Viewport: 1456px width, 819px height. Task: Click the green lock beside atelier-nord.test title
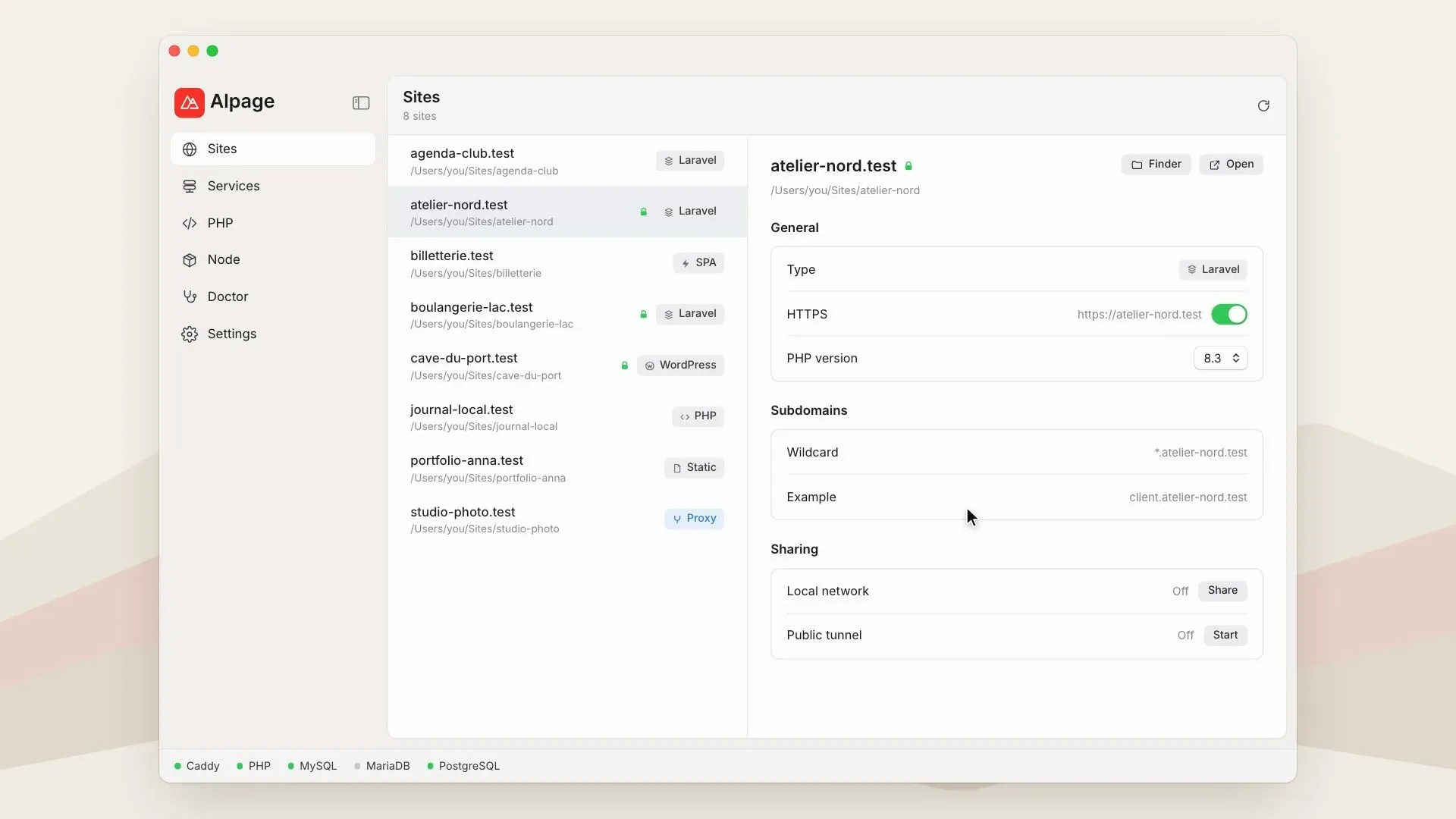click(x=908, y=166)
